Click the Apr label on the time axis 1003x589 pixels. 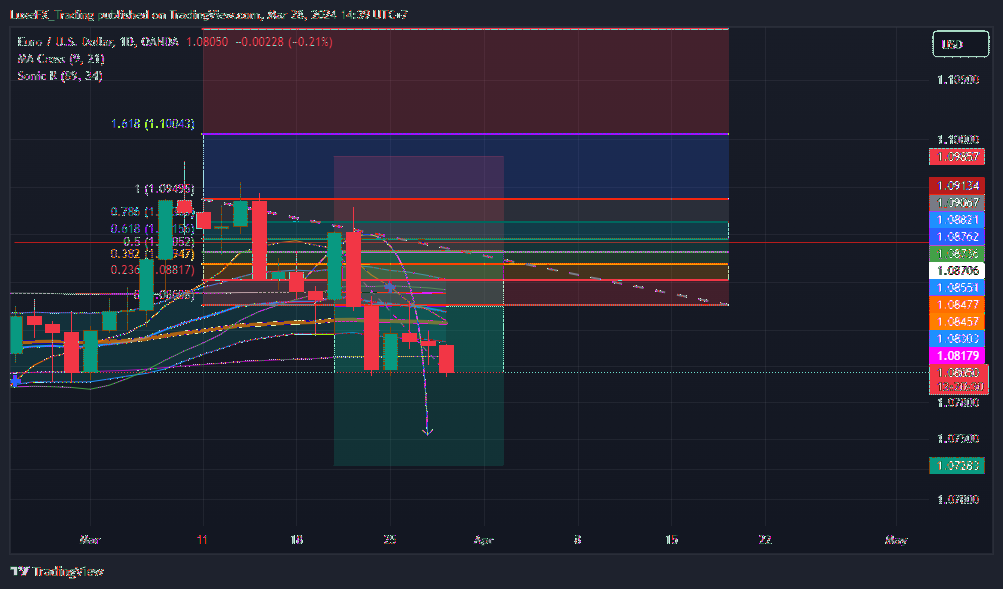[x=484, y=540]
